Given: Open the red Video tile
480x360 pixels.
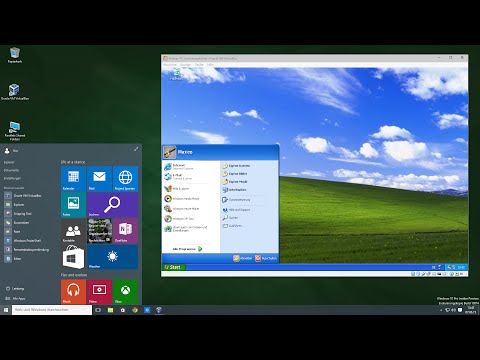Looking at the screenshot, I should point(99,291).
